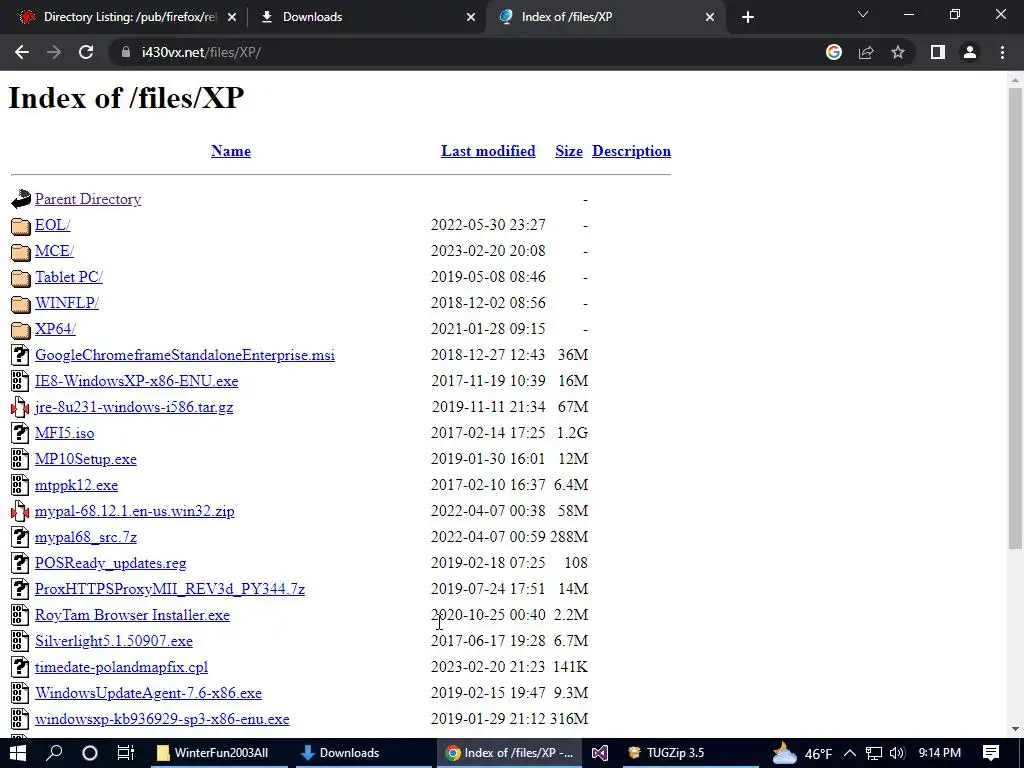Image resolution: width=1024 pixels, height=768 pixels.
Task: Open the tab search dropdown arrow
Action: 863,14
